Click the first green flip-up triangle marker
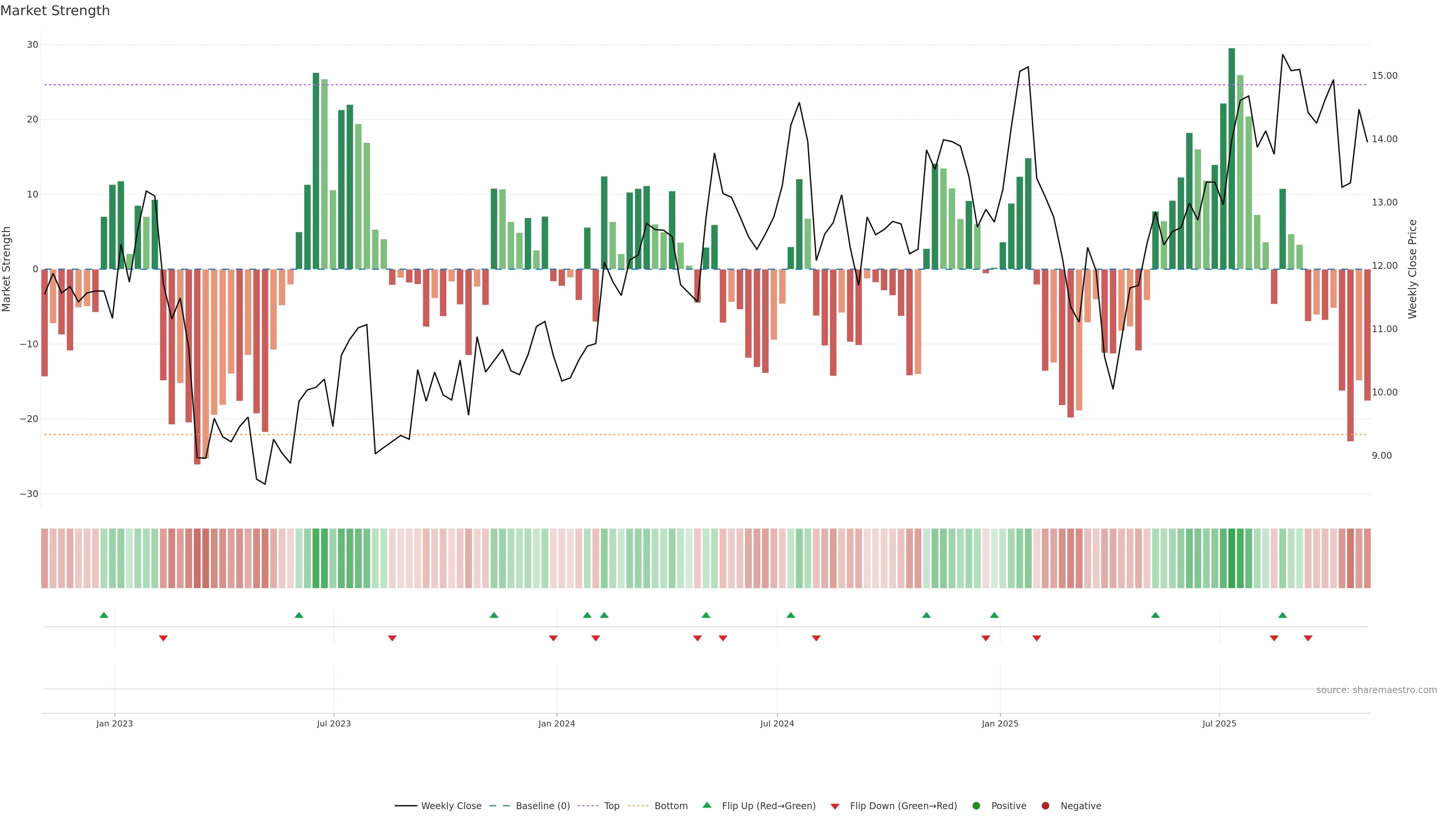1456x819 pixels. [104, 615]
